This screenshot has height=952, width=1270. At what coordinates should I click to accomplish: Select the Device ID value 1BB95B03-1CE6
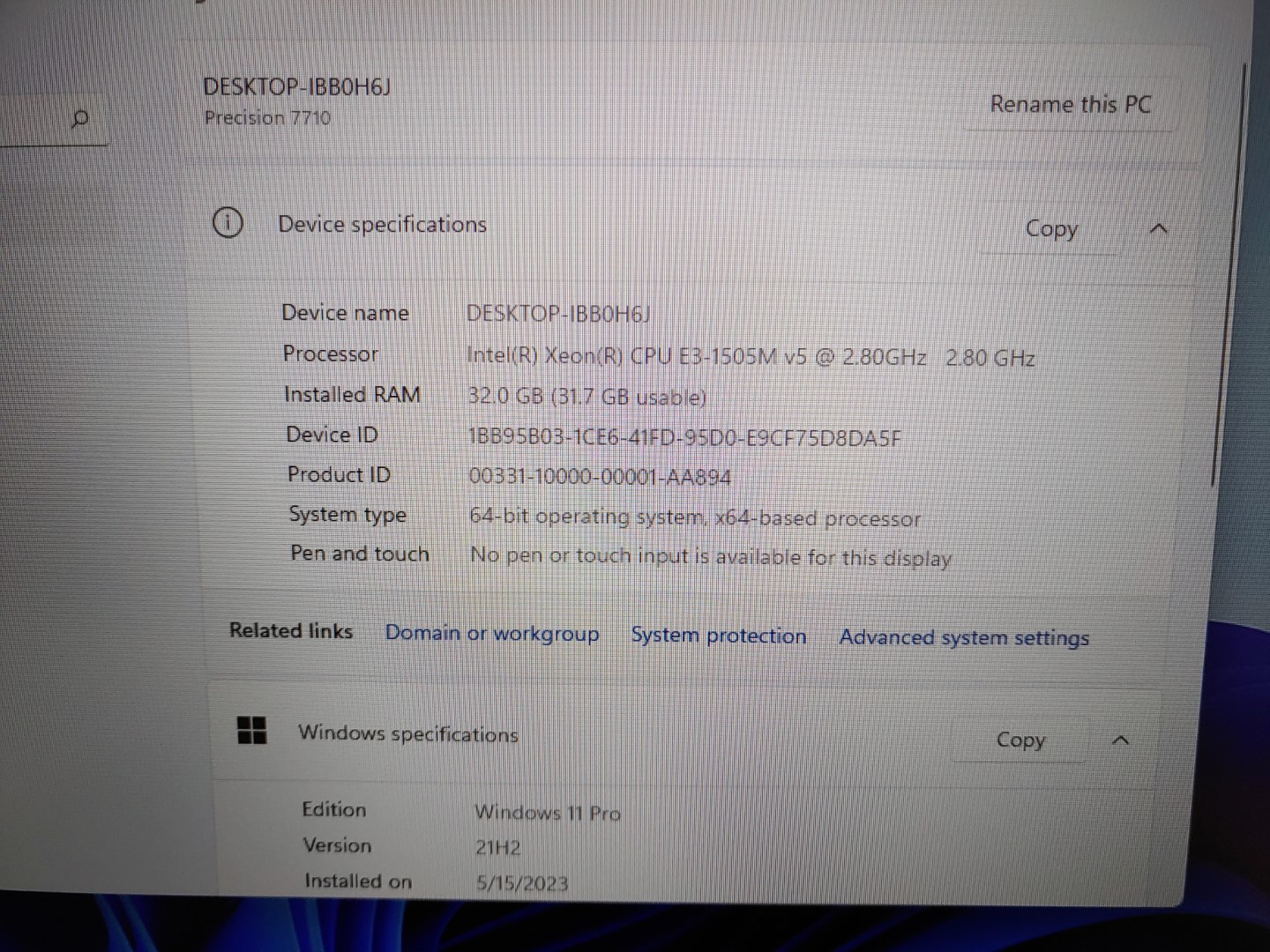(684, 438)
